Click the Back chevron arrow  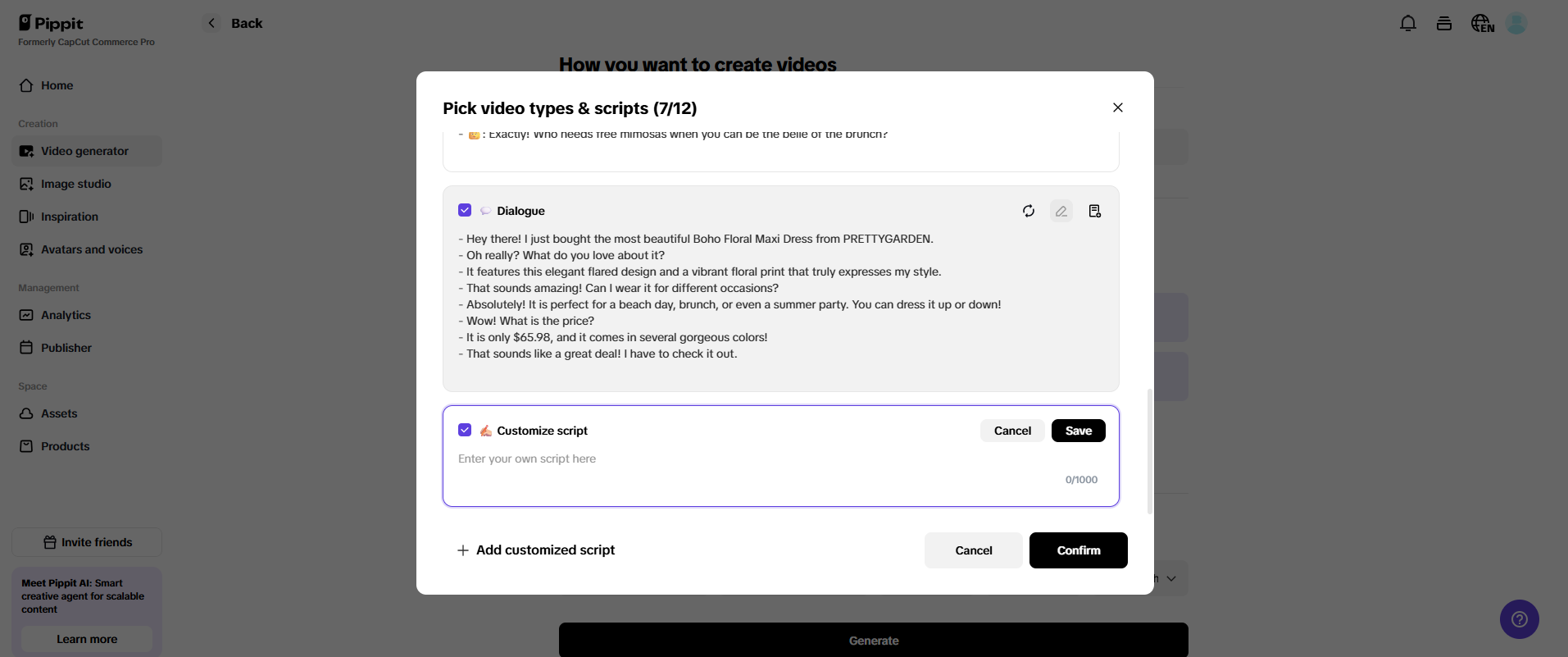tap(211, 24)
